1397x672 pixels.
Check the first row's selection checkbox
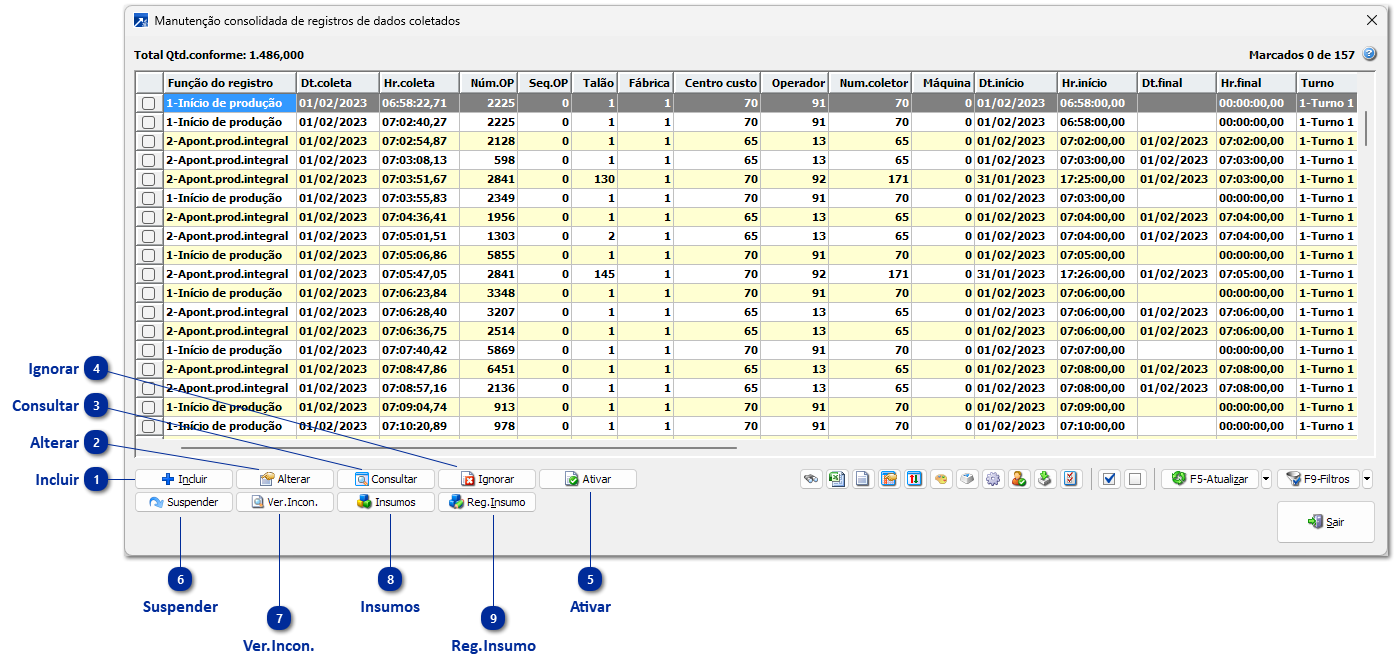[x=149, y=103]
